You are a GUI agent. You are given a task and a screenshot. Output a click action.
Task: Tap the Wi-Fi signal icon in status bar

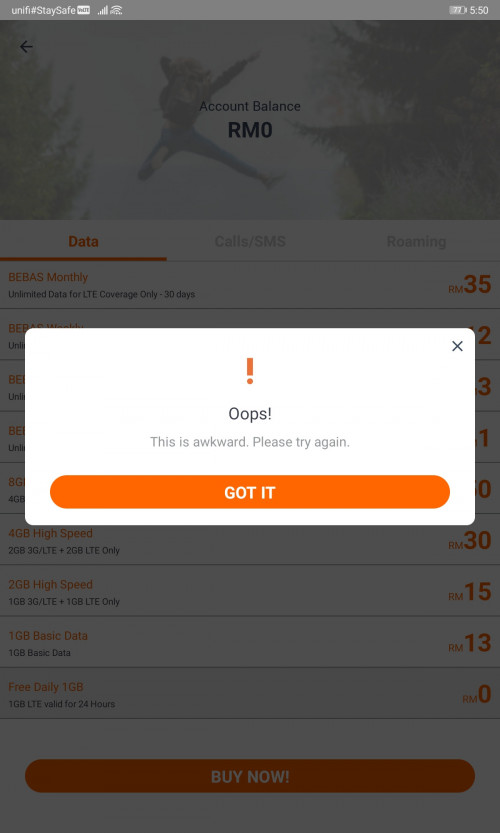(116, 10)
